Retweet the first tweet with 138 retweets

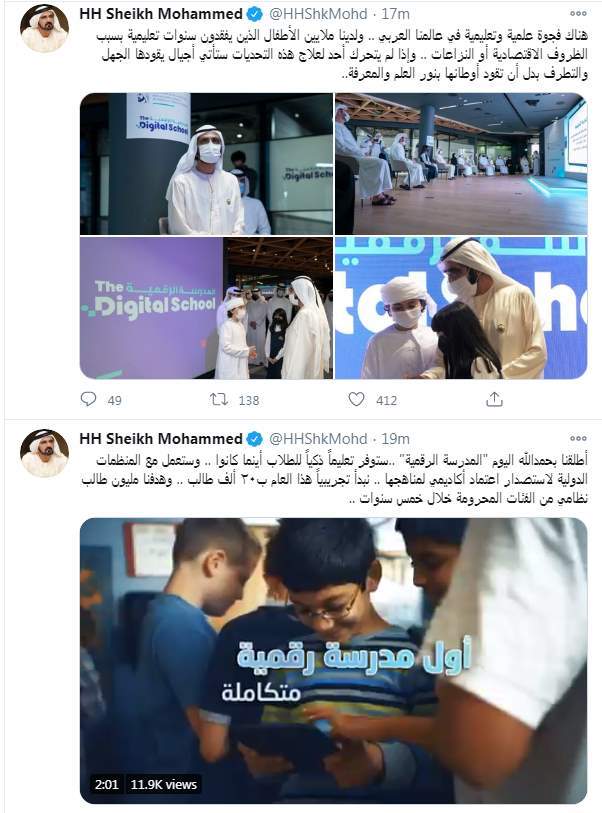(219, 399)
